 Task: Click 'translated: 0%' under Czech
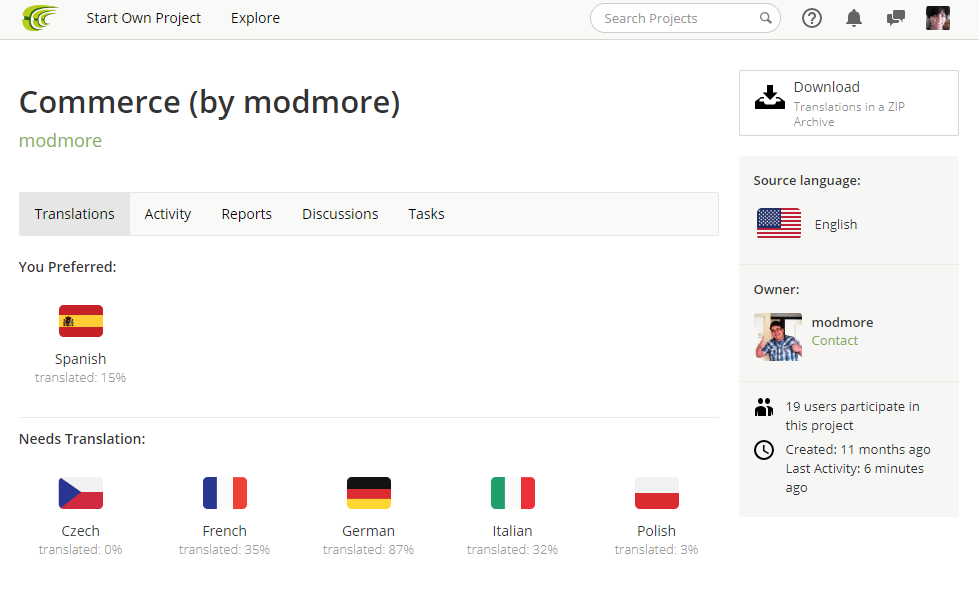[81, 550]
